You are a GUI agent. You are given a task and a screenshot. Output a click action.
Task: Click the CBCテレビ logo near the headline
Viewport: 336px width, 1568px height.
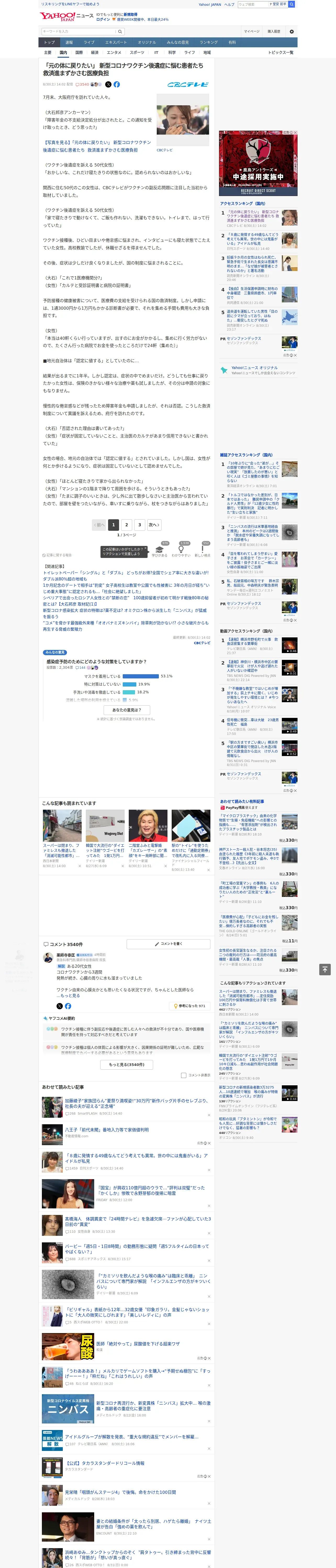(188, 85)
